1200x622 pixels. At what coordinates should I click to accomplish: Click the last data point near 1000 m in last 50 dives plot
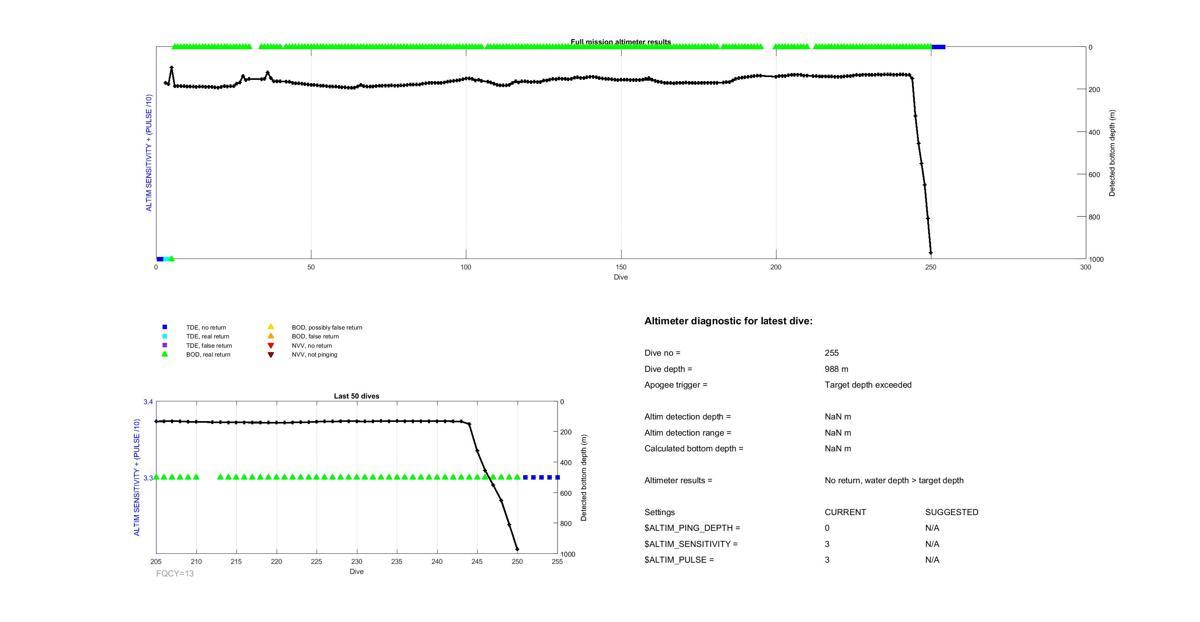point(517,549)
